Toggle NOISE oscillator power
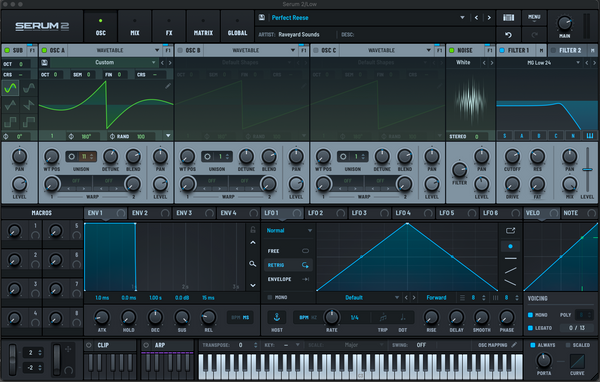 (452, 50)
